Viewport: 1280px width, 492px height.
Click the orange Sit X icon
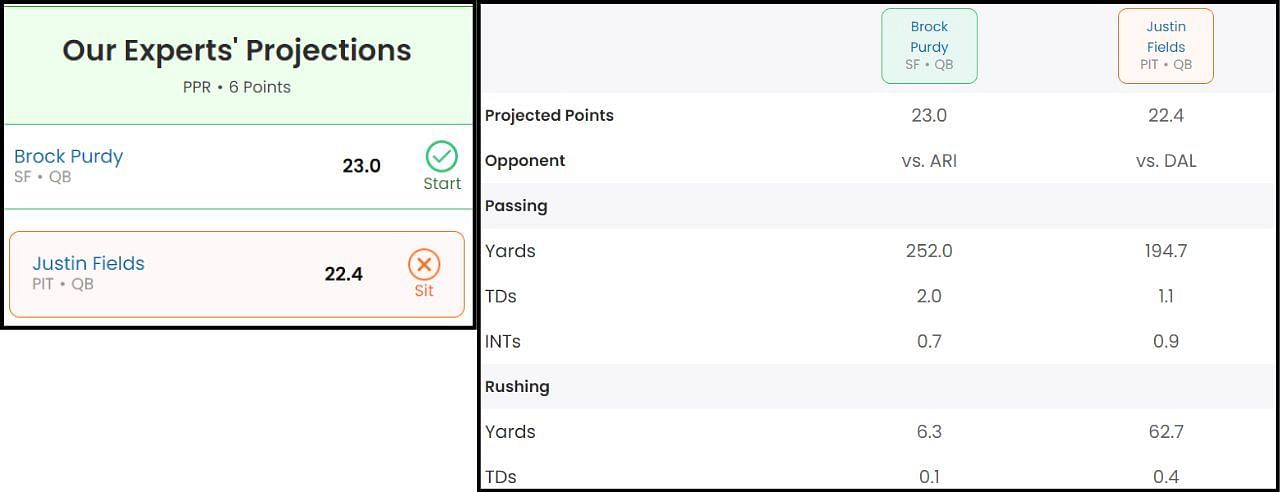point(424,264)
